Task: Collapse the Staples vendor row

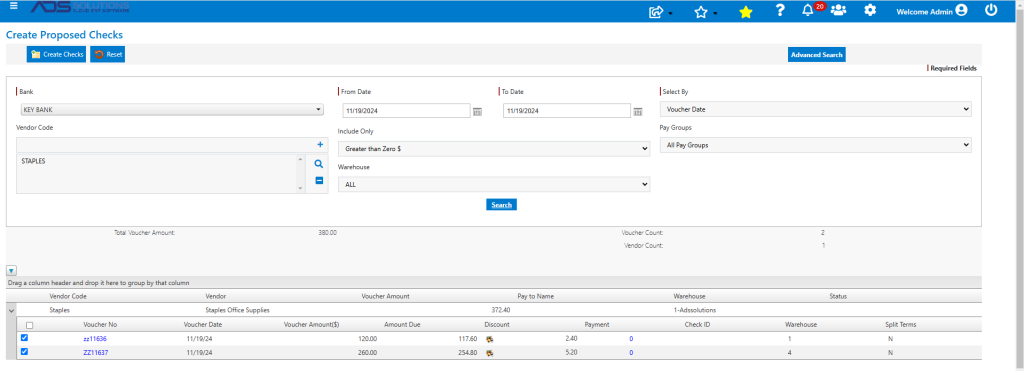Action: [x=11, y=311]
